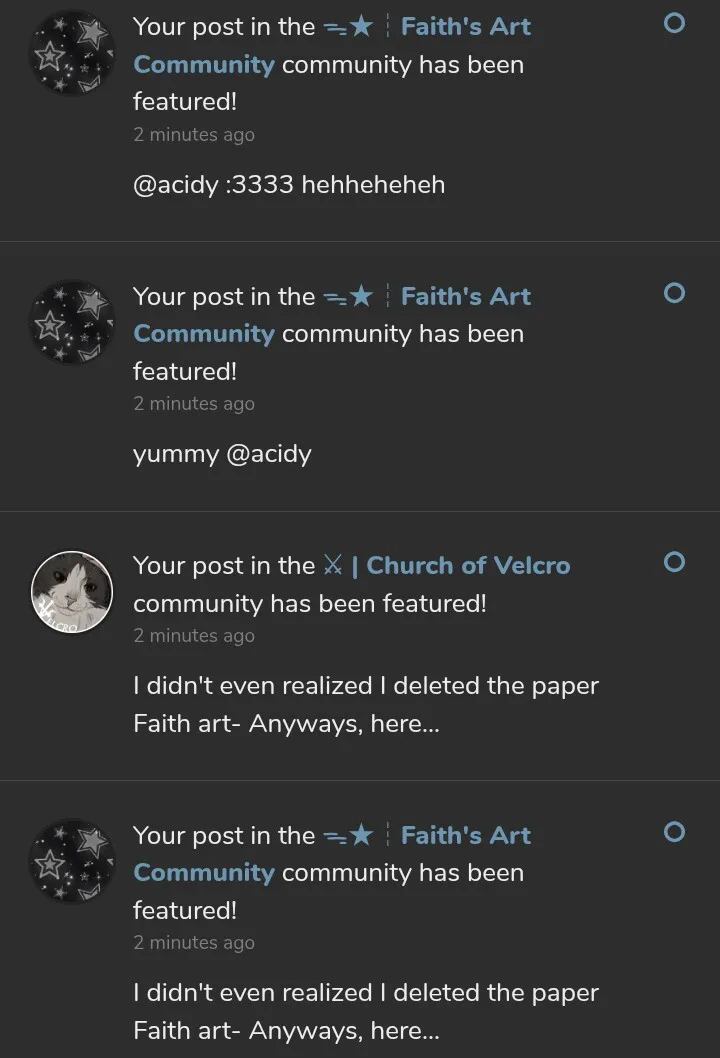Viewport: 720px width, 1058px height.
Task: Click the bottom notification's starry avatar
Action: pyautogui.click(x=72, y=861)
